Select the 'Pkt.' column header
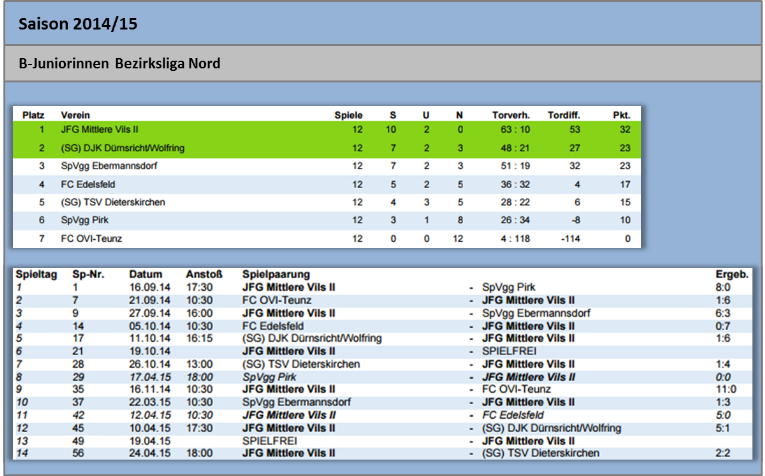The image size is (765, 476). [x=622, y=115]
